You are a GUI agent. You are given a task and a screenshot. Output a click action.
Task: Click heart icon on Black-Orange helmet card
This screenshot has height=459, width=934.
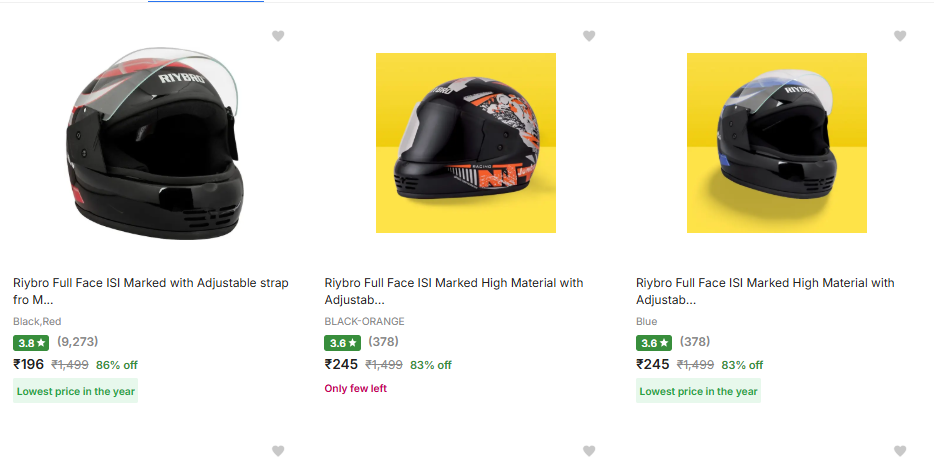click(x=589, y=36)
